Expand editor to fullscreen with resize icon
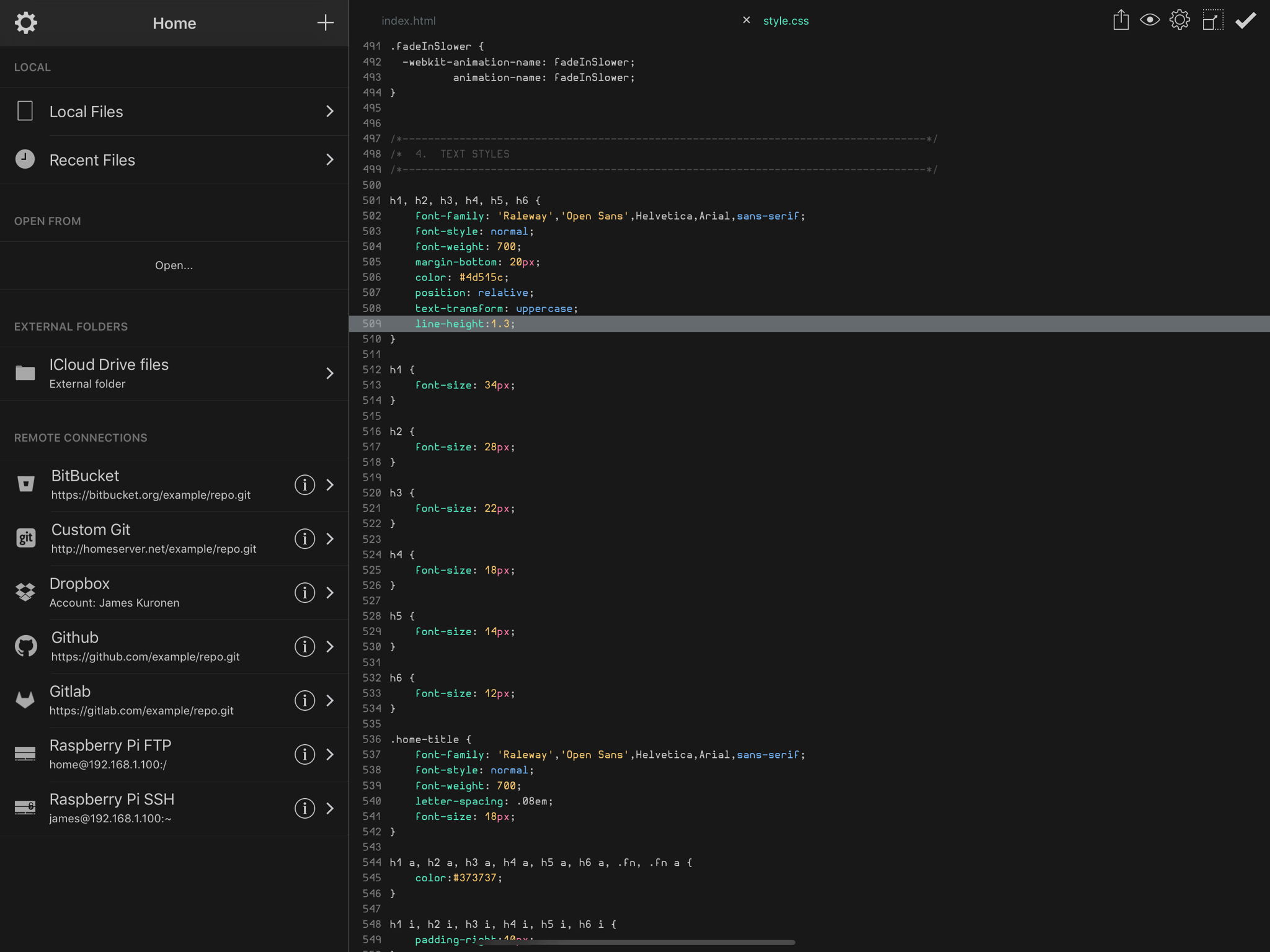Screen dimensions: 1270x952 [x=1212, y=20]
